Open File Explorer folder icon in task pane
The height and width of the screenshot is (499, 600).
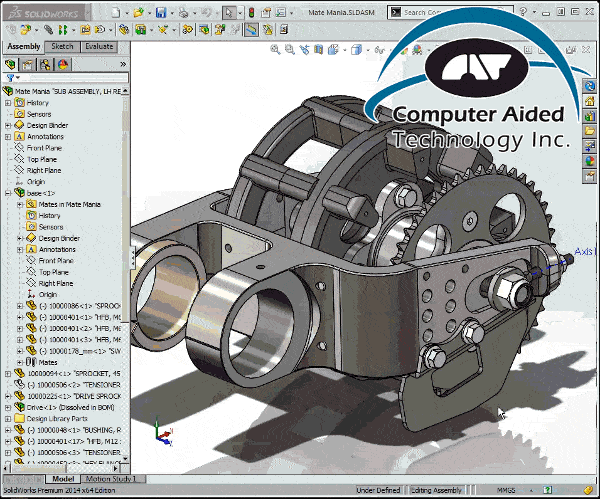589,131
